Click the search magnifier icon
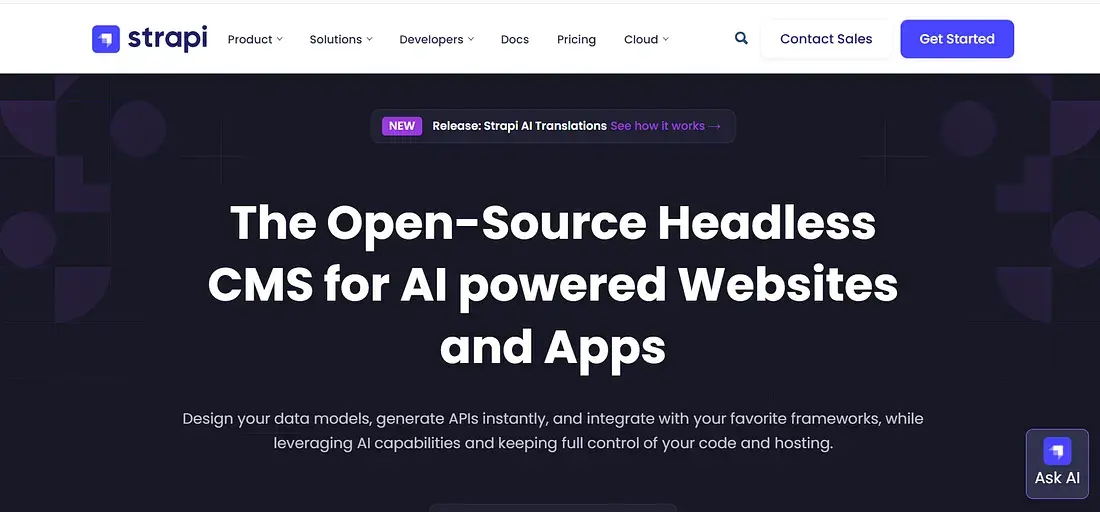The height and width of the screenshot is (512, 1100). (x=741, y=39)
